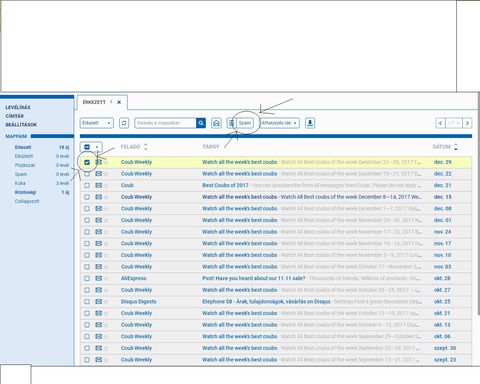Open the Csillagozott starred folder
This screenshot has height=384, width=480.
27,201
